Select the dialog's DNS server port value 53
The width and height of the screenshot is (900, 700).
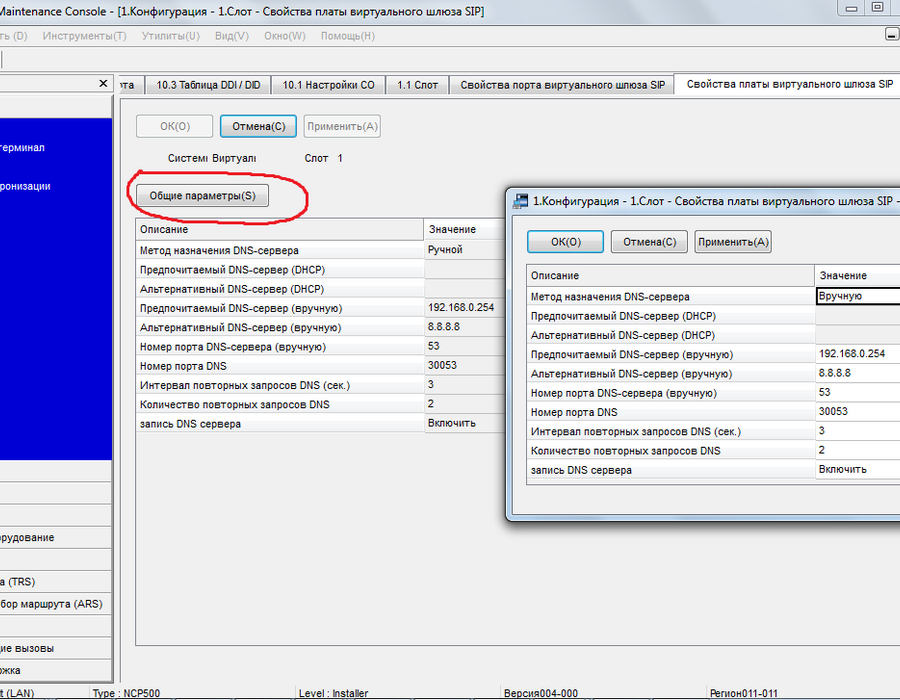coord(858,392)
